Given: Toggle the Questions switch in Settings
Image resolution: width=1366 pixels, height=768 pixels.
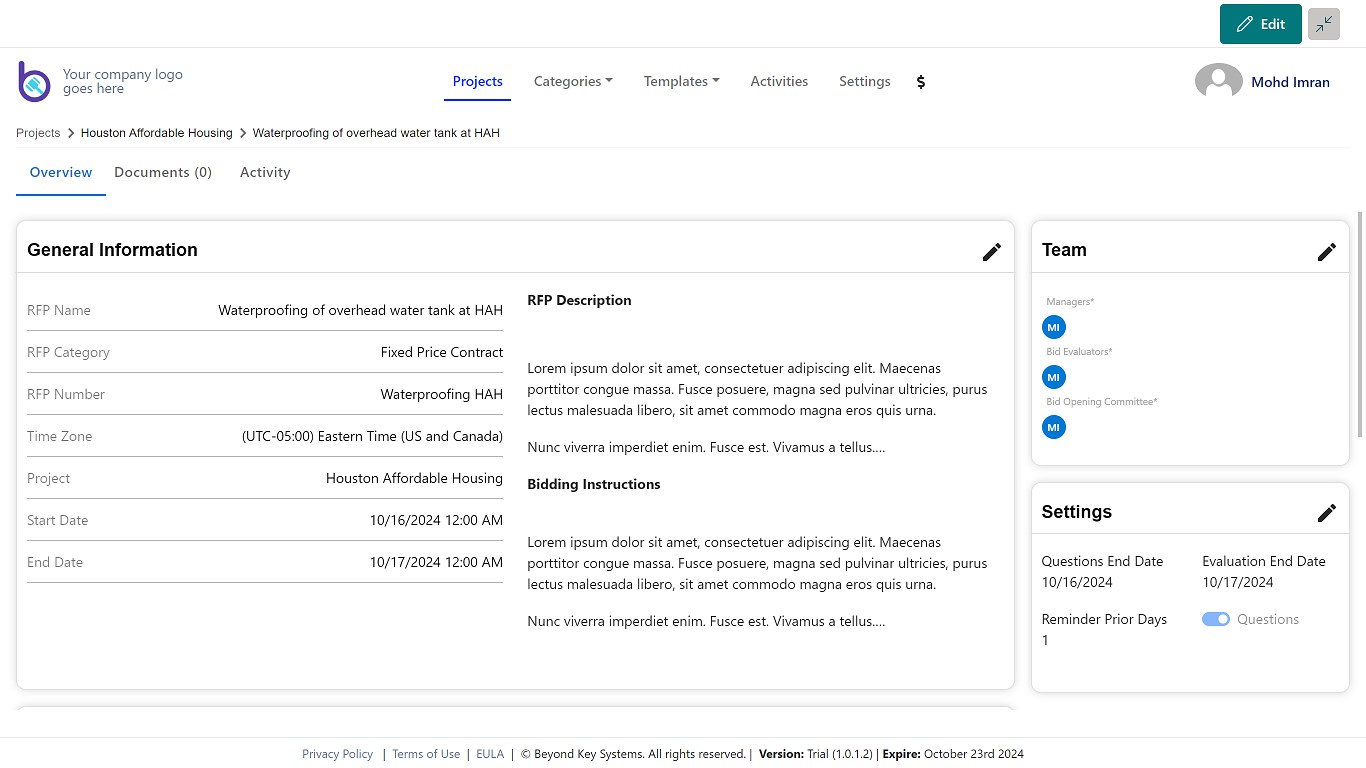Looking at the screenshot, I should point(1216,620).
